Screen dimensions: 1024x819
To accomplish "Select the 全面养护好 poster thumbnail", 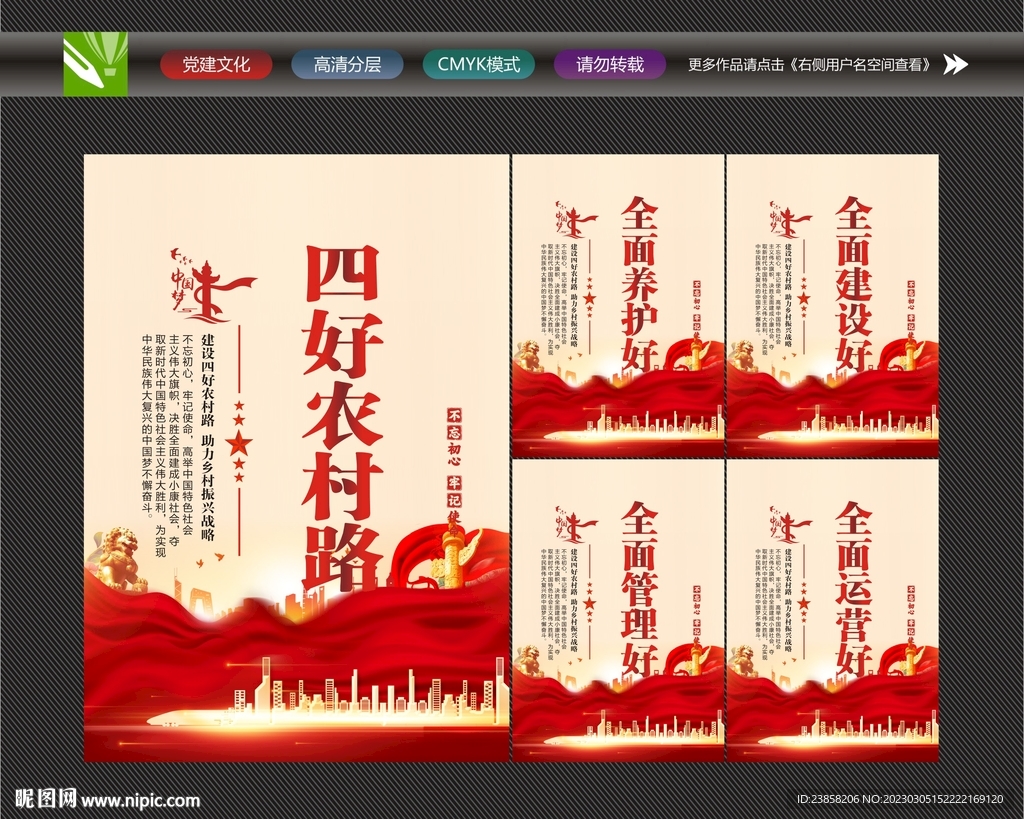I will coord(618,306).
